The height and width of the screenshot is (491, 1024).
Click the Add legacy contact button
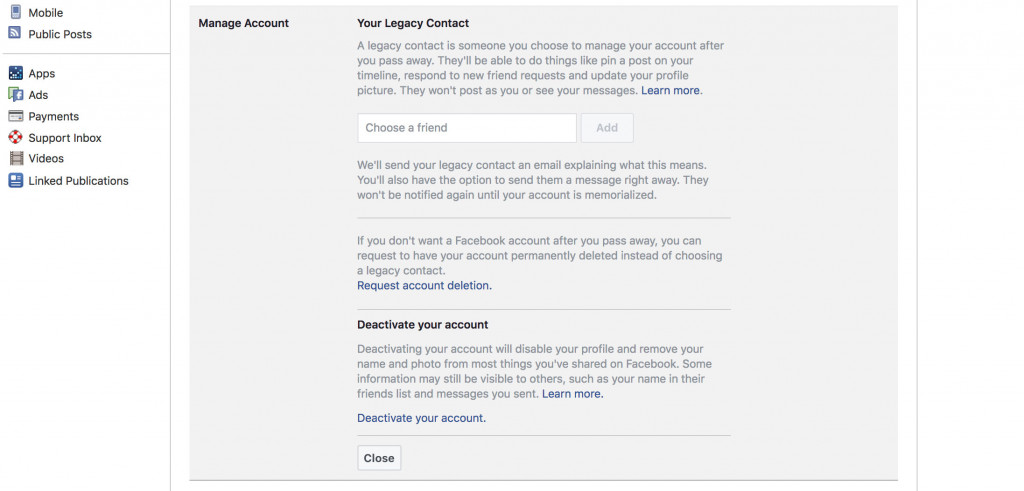[x=607, y=128]
